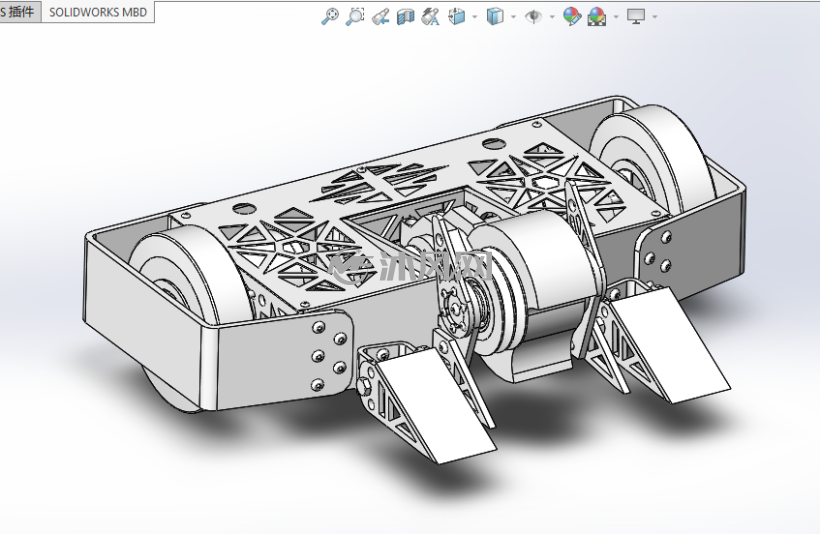This screenshot has height=534, width=820.
Task: Switch to the 插件 tab
Action: (19, 12)
